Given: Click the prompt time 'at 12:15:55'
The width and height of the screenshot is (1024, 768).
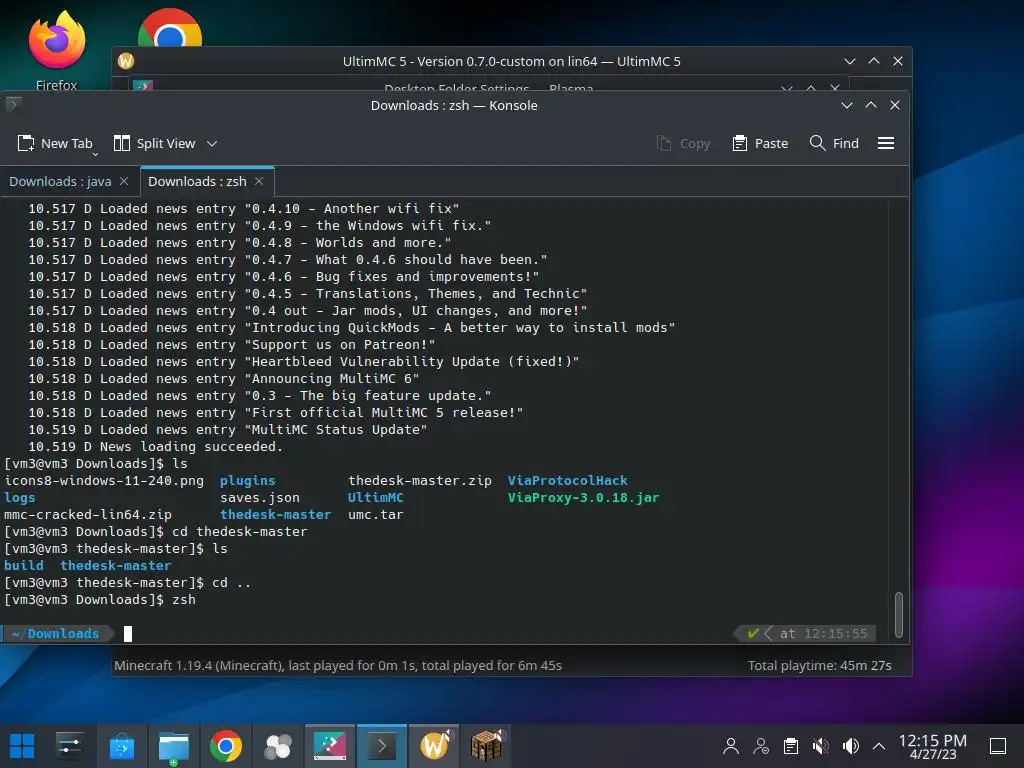Looking at the screenshot, I should (x=823, y=633).
